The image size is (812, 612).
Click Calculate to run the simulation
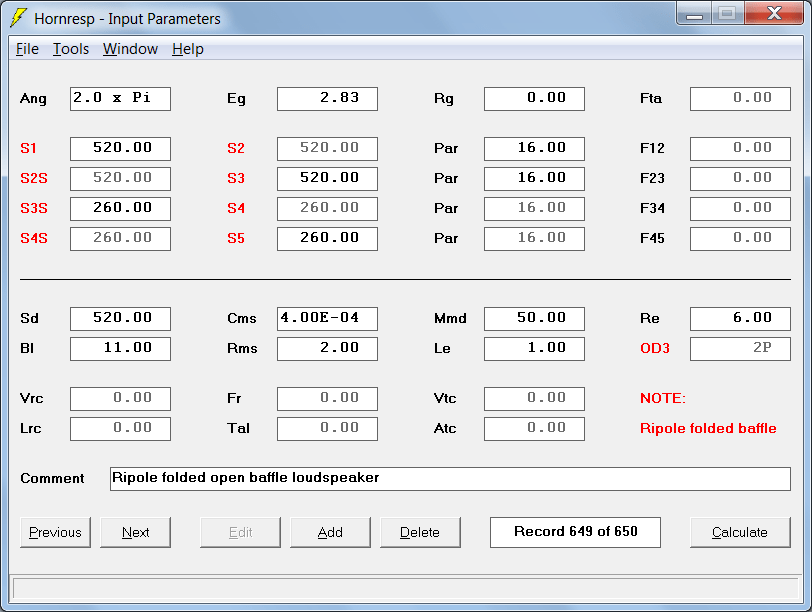pos(740,532)
